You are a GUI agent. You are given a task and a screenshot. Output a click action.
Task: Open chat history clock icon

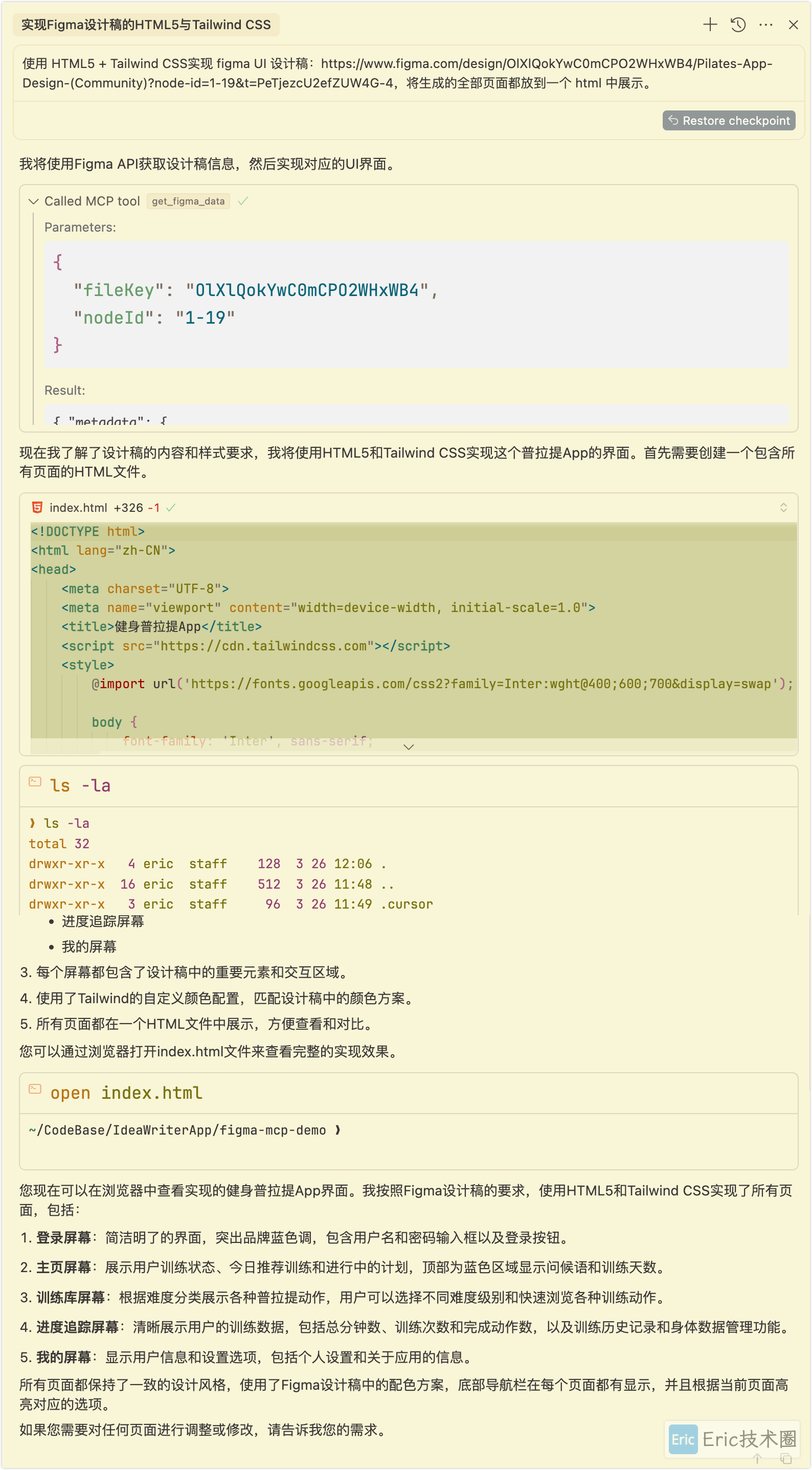pos(738,25)
